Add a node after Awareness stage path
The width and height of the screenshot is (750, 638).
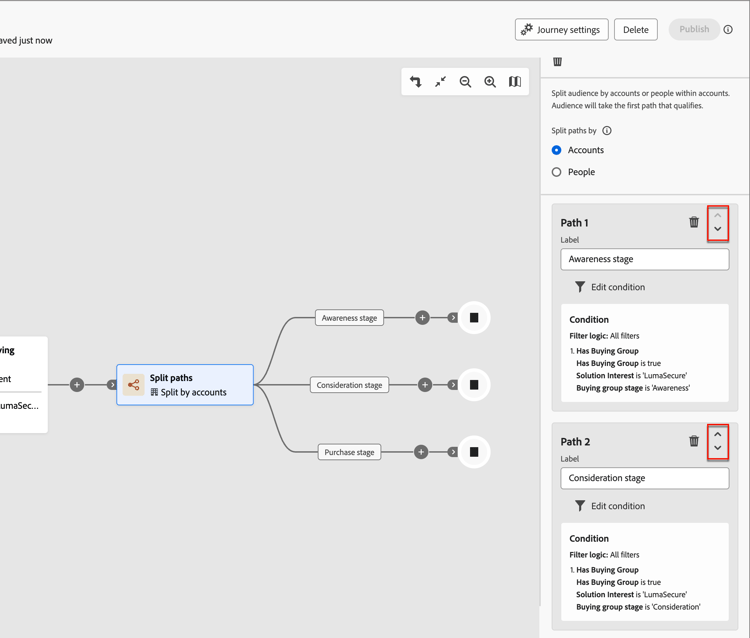[422, 318]
